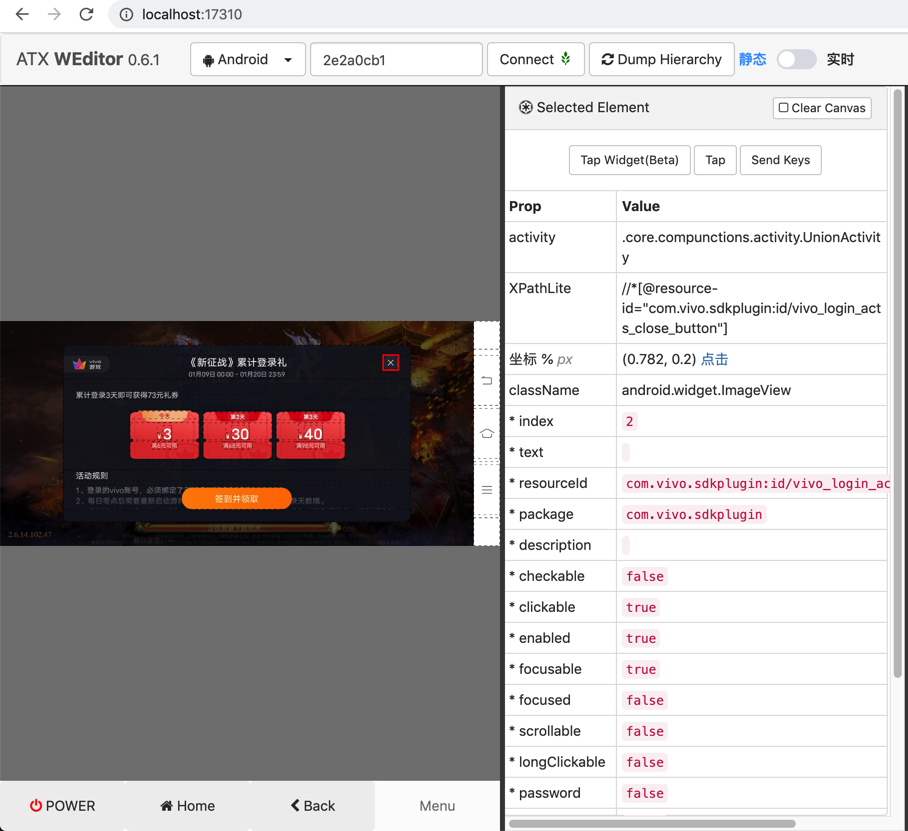
Task: Click the Home button in bottom bar
Action: pos(188,806)
